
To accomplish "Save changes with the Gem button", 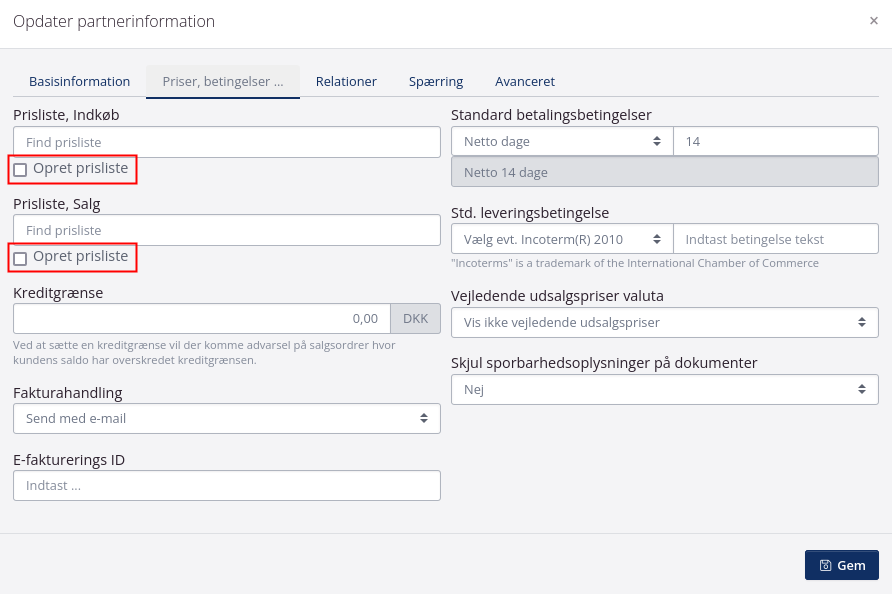I will [841, 565].
